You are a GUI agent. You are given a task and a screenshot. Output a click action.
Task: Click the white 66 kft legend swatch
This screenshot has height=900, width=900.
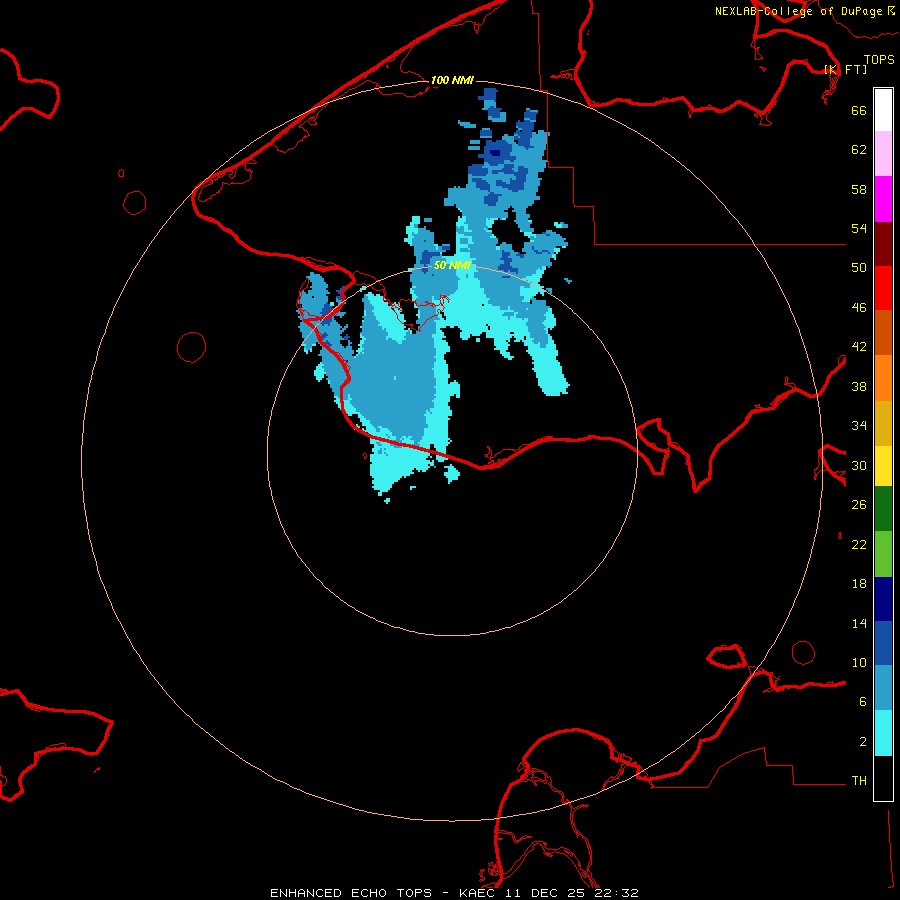883,110
